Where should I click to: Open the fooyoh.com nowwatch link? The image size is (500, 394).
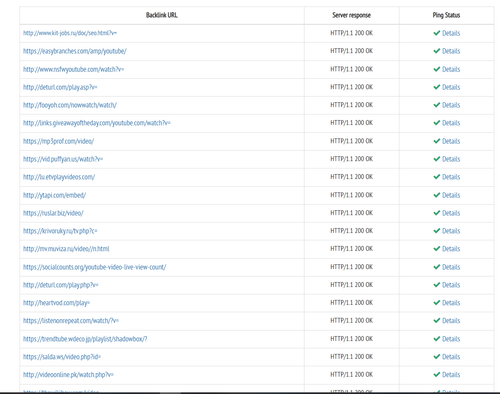70,105
